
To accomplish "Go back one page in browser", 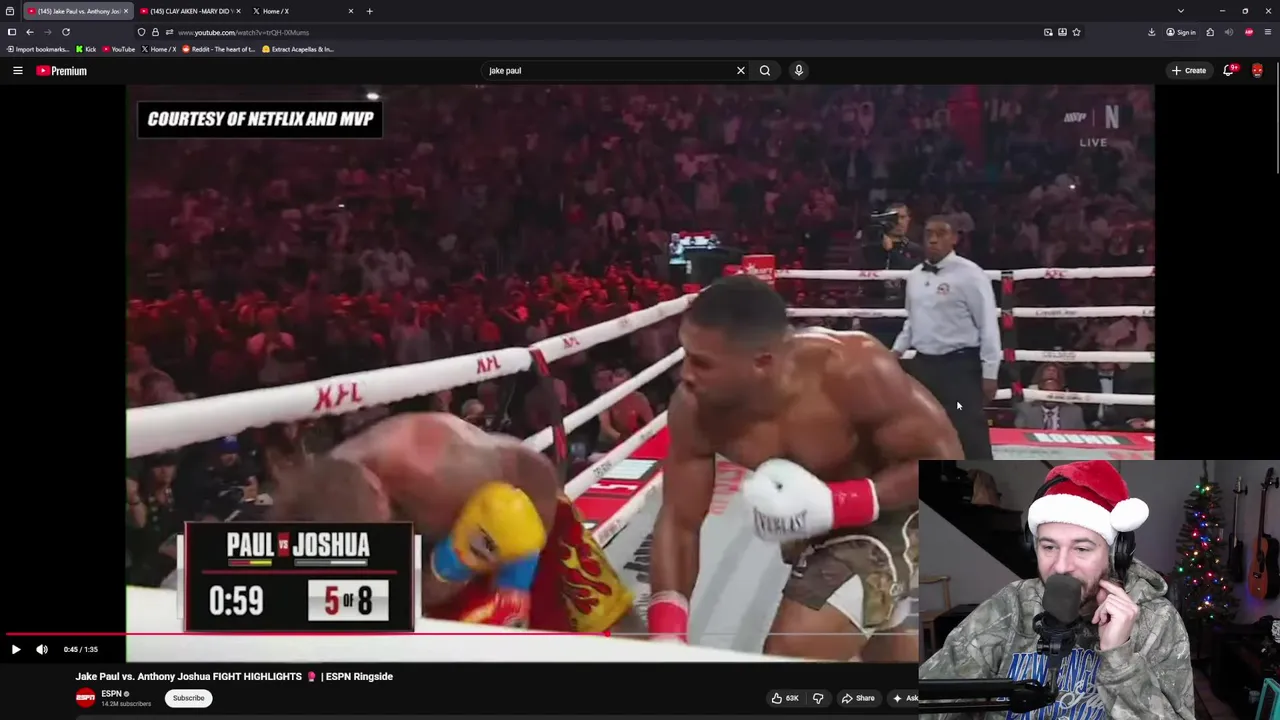I will pyautogui.click(x=30, y=32).
